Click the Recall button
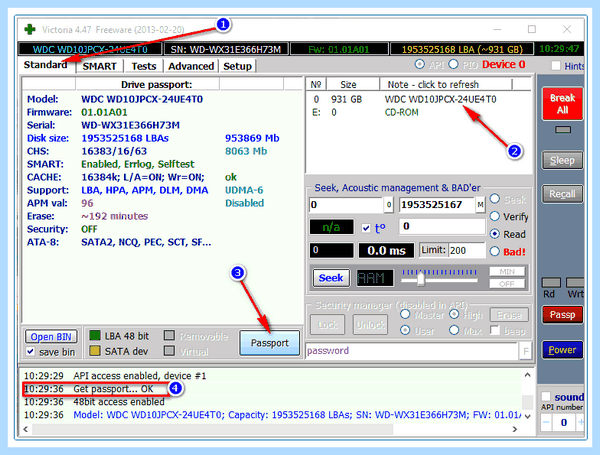 562,194
